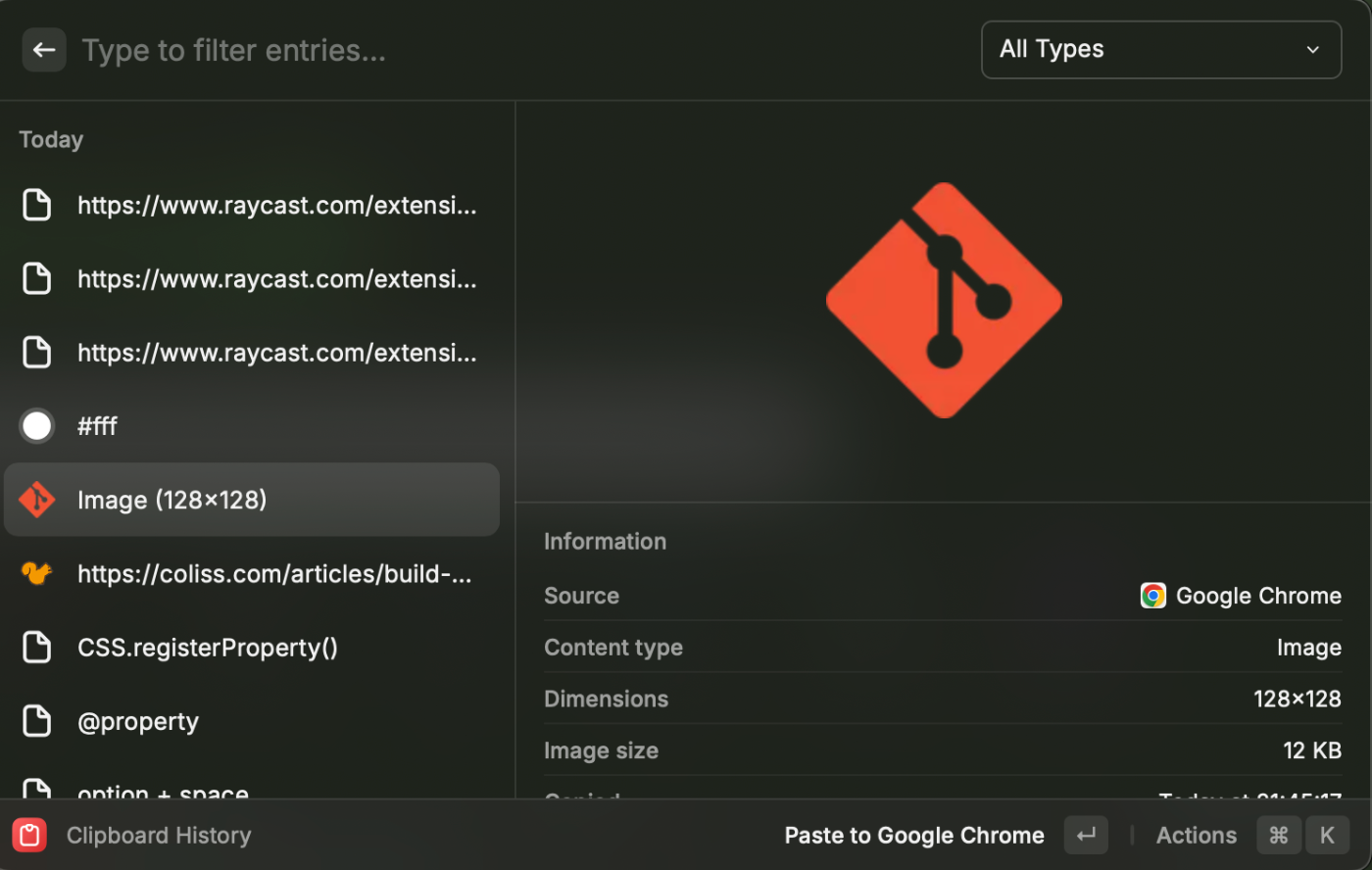Click Paste to Google Chrome
1372x870 pixels.
pos(913,836)
